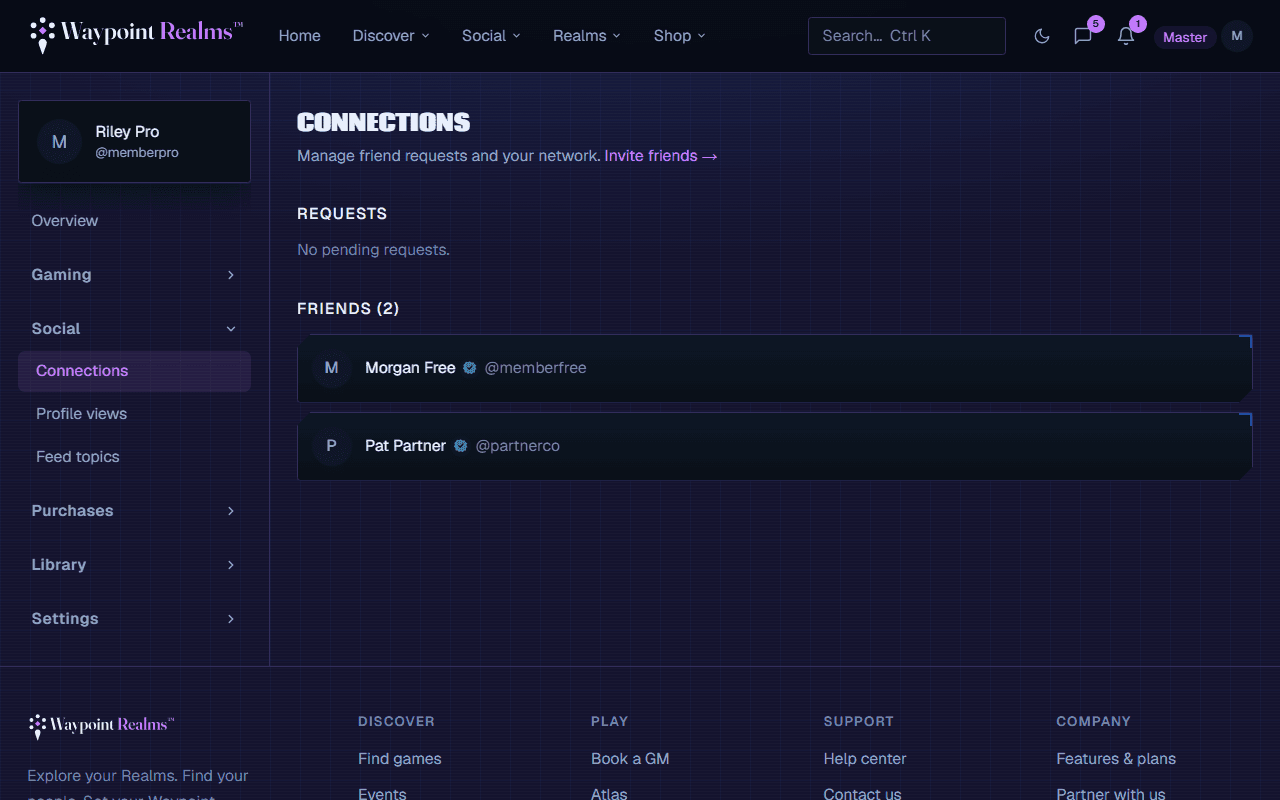The height and width of the screenshot is (800, 1280).
Task: Click the @partnerco handle
Action: click(517, 446)
